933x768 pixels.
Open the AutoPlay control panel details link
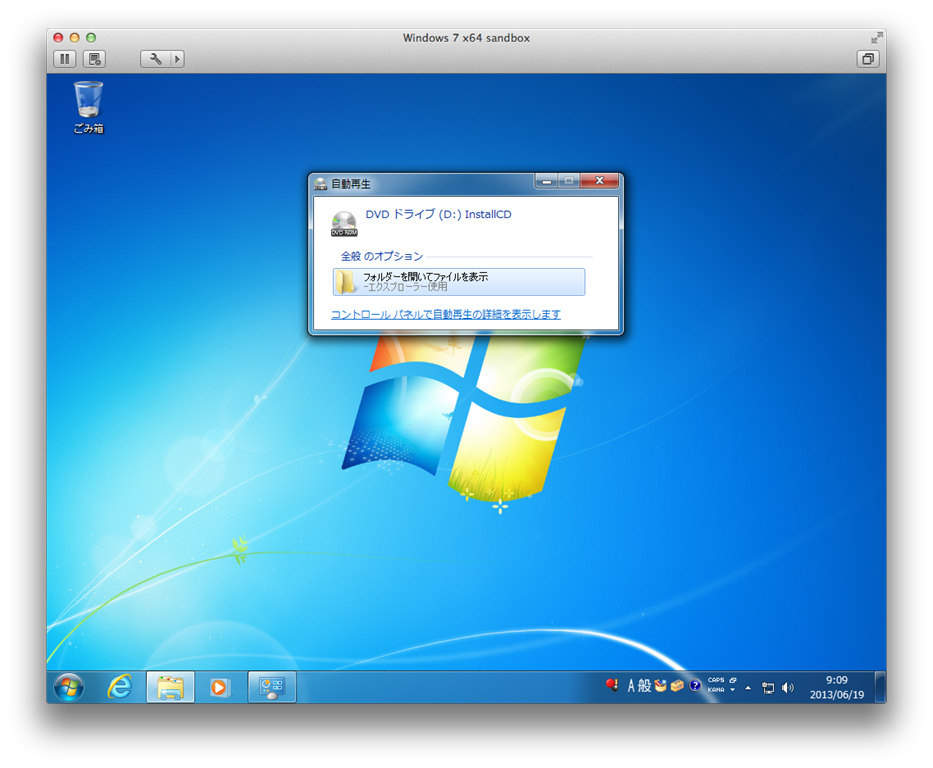pos(446,314)
